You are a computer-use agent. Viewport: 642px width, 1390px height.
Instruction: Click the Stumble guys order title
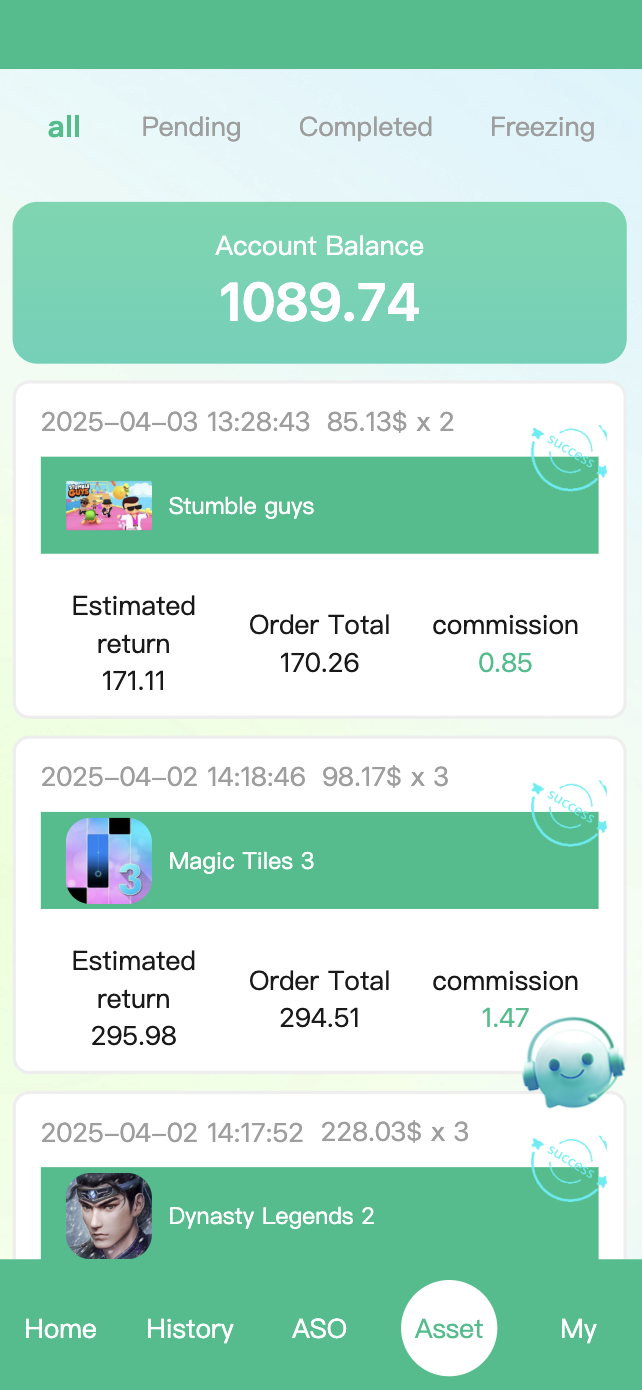pyautogui.click(x=241, y=507)
